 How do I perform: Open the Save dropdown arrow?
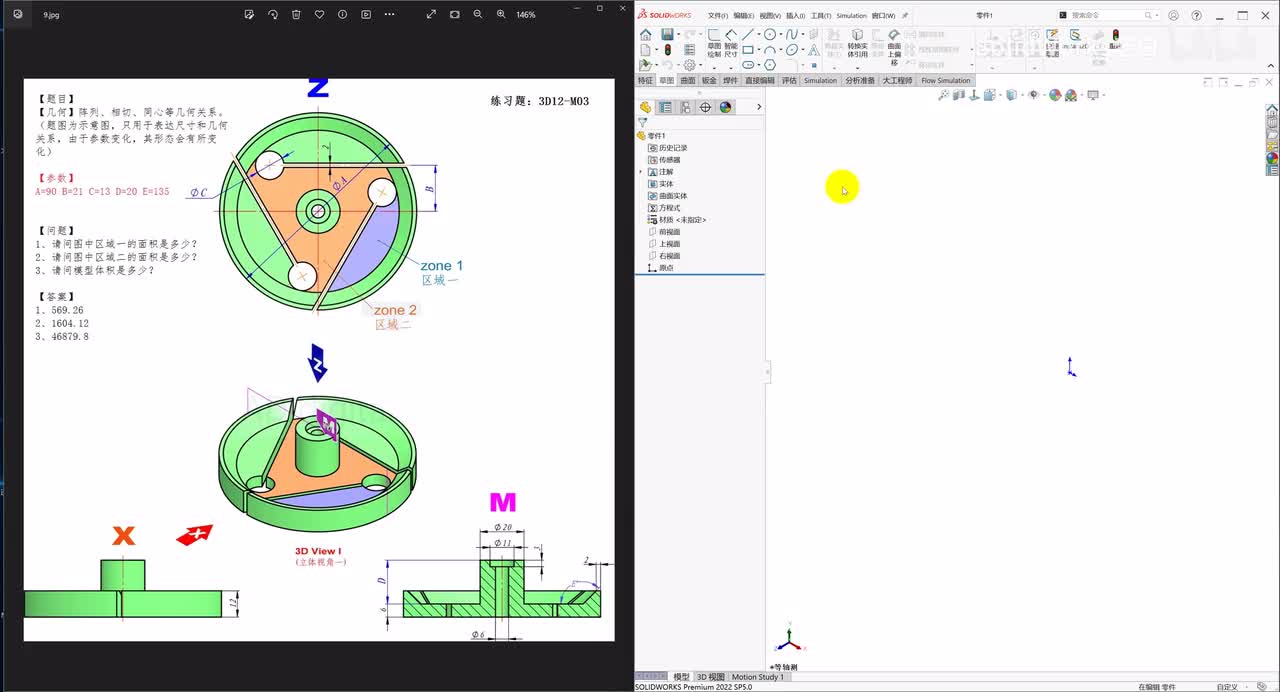(677, 35)
